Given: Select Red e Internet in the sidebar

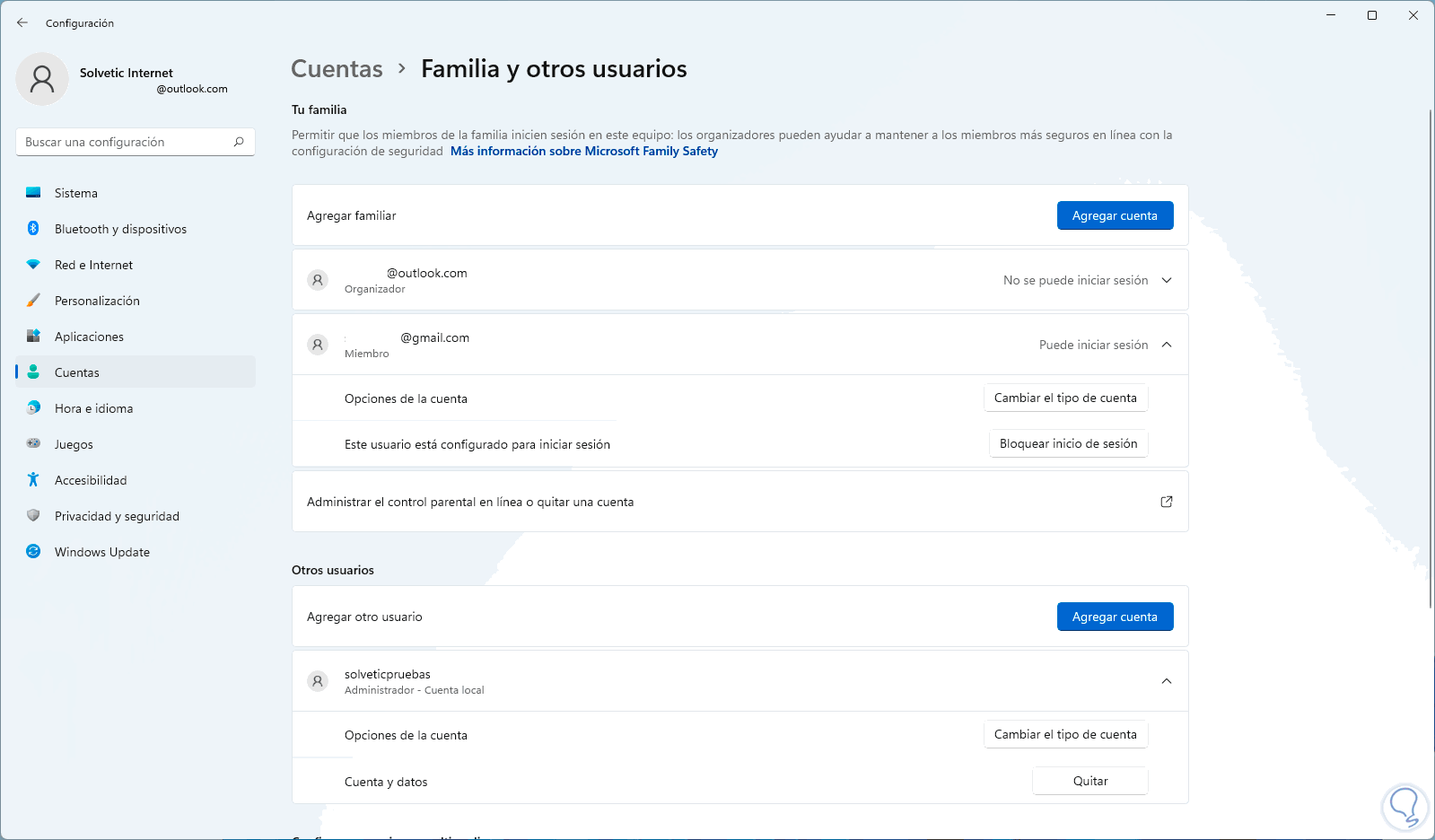Looking at the screenshot, I should click(93, 265).
